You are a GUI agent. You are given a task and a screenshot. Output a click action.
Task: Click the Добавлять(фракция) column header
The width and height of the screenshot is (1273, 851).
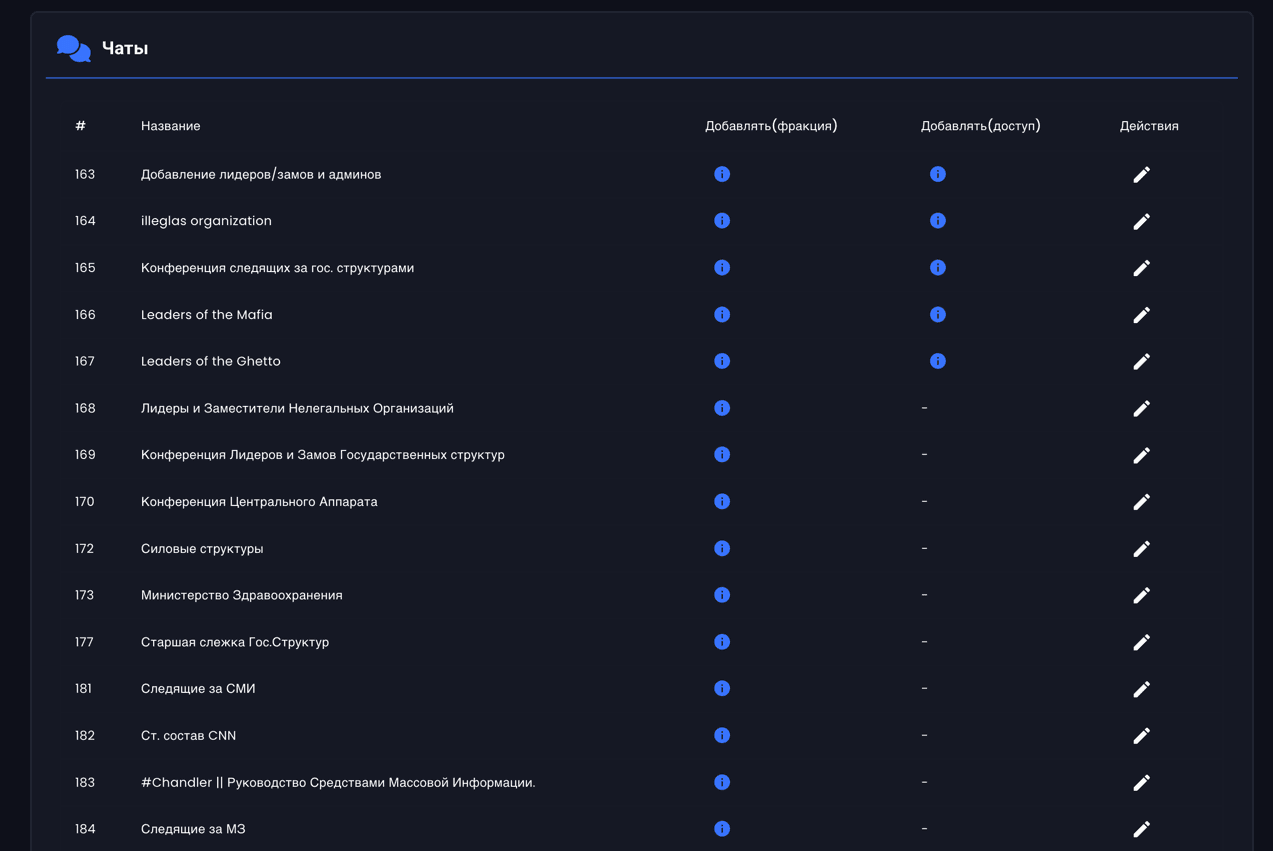click(x=771, y=126)
